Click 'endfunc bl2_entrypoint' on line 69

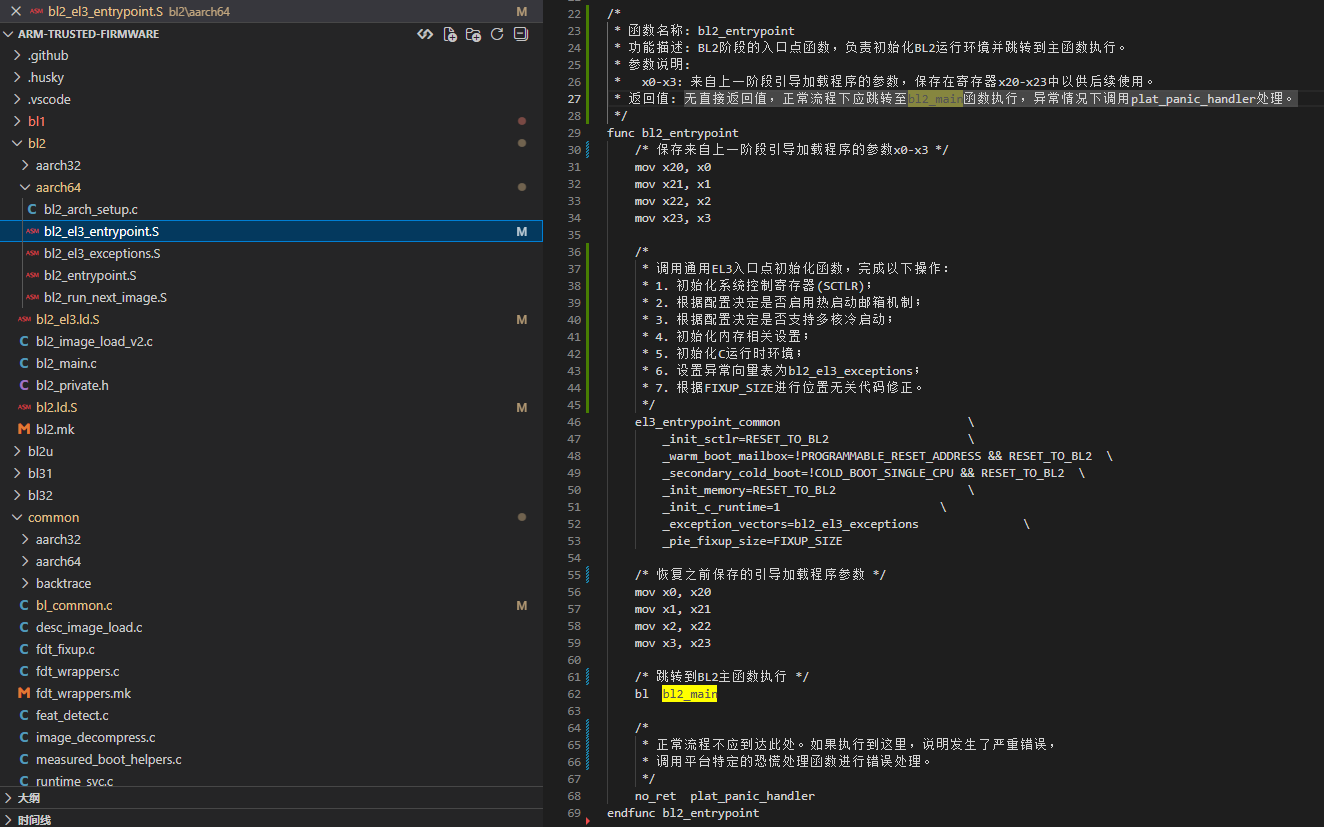pyautogui.click(x=683, y=813)
